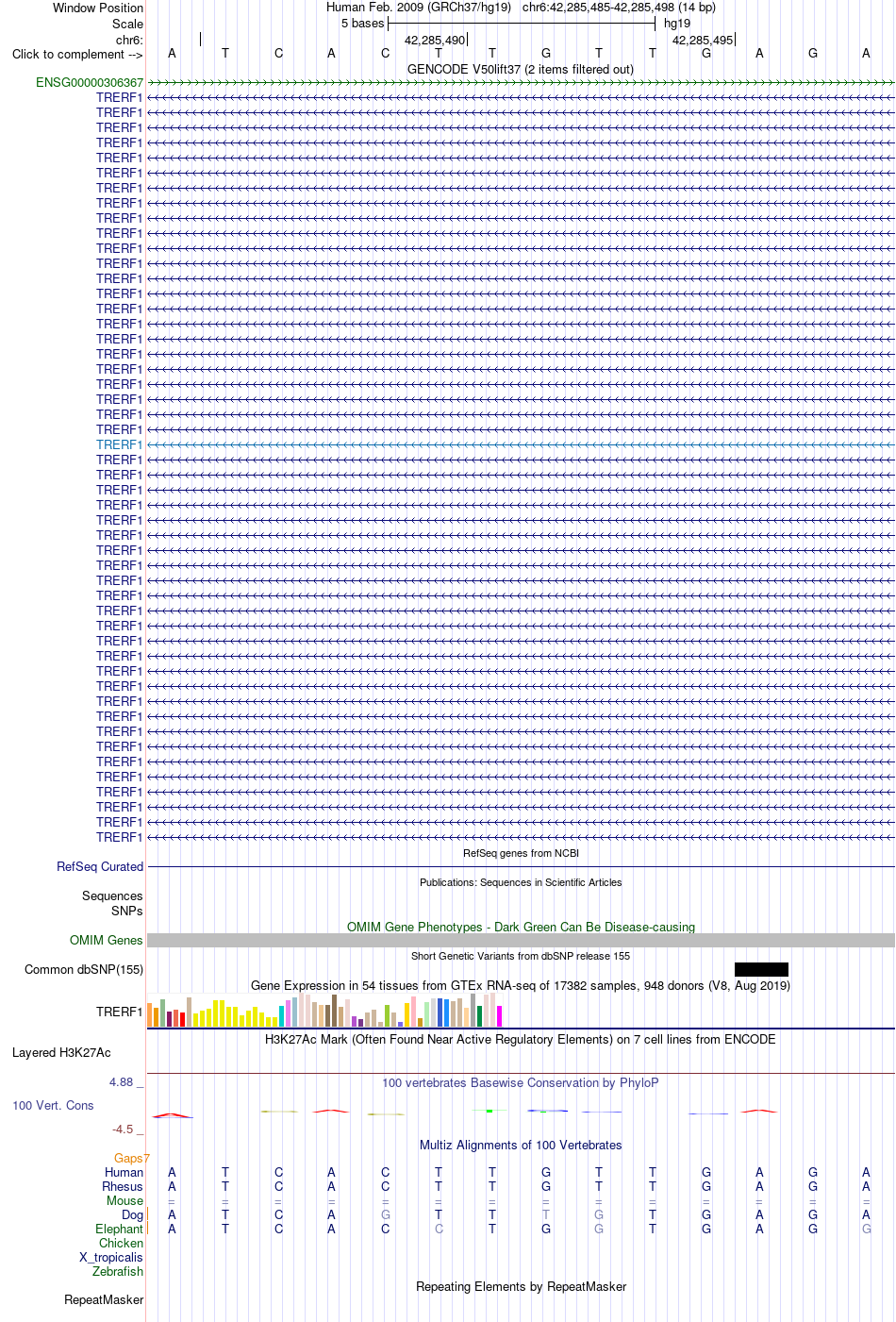Screen dimensions: 896x1322
Task: Click the black dbSNP variant block
Action: (x=761, y=969)
